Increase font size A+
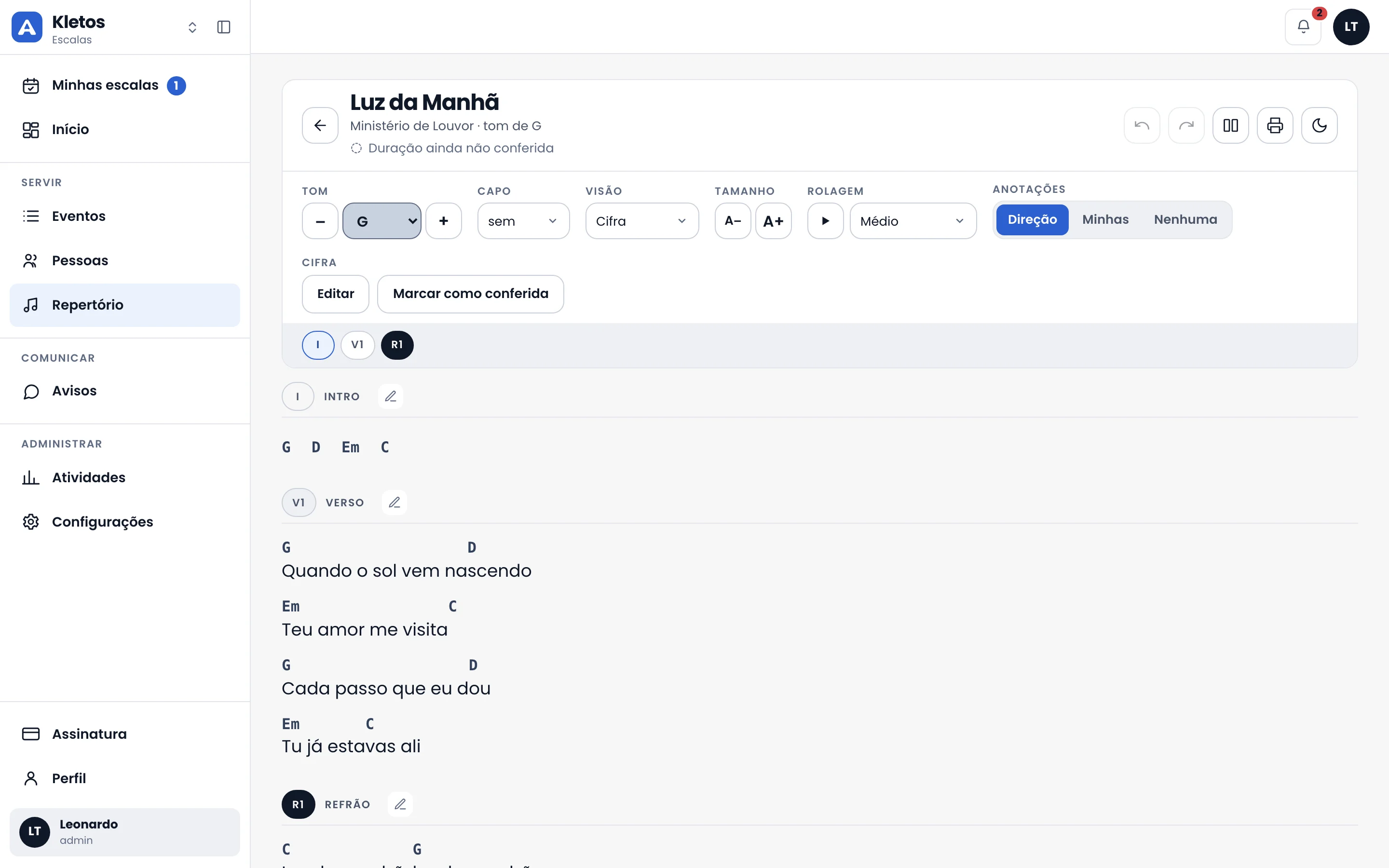This screenshot has height=868, width=1389. pos(773,221)
